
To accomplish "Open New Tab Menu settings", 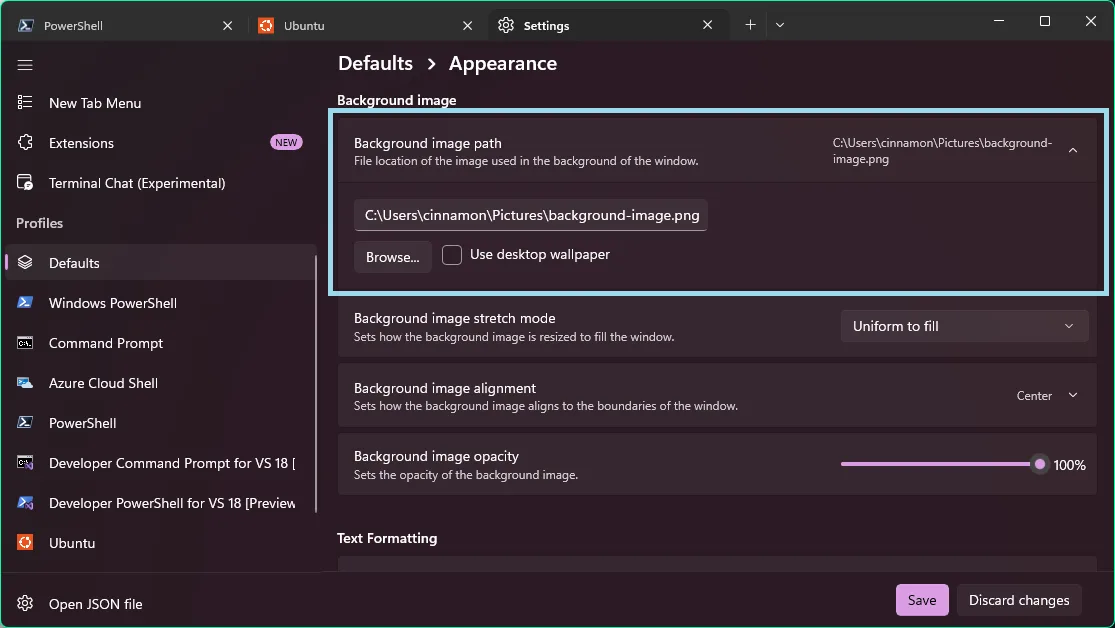I will pyautogui.click(x=95, y=103).
